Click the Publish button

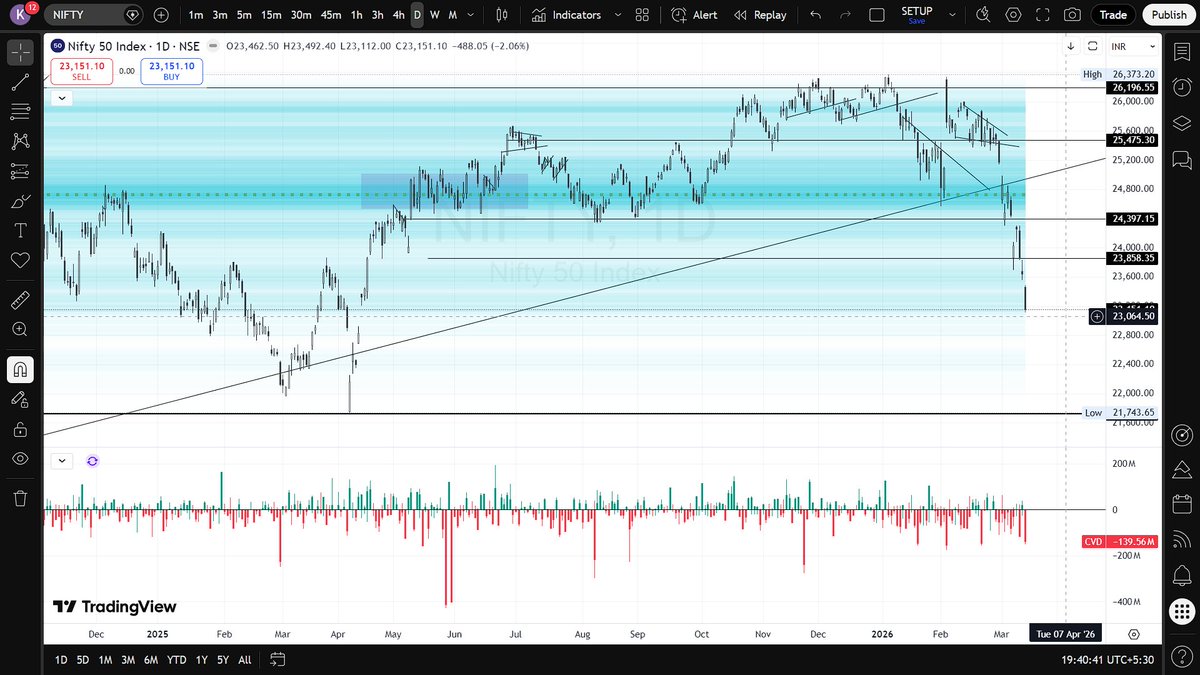coord(1168,15)
